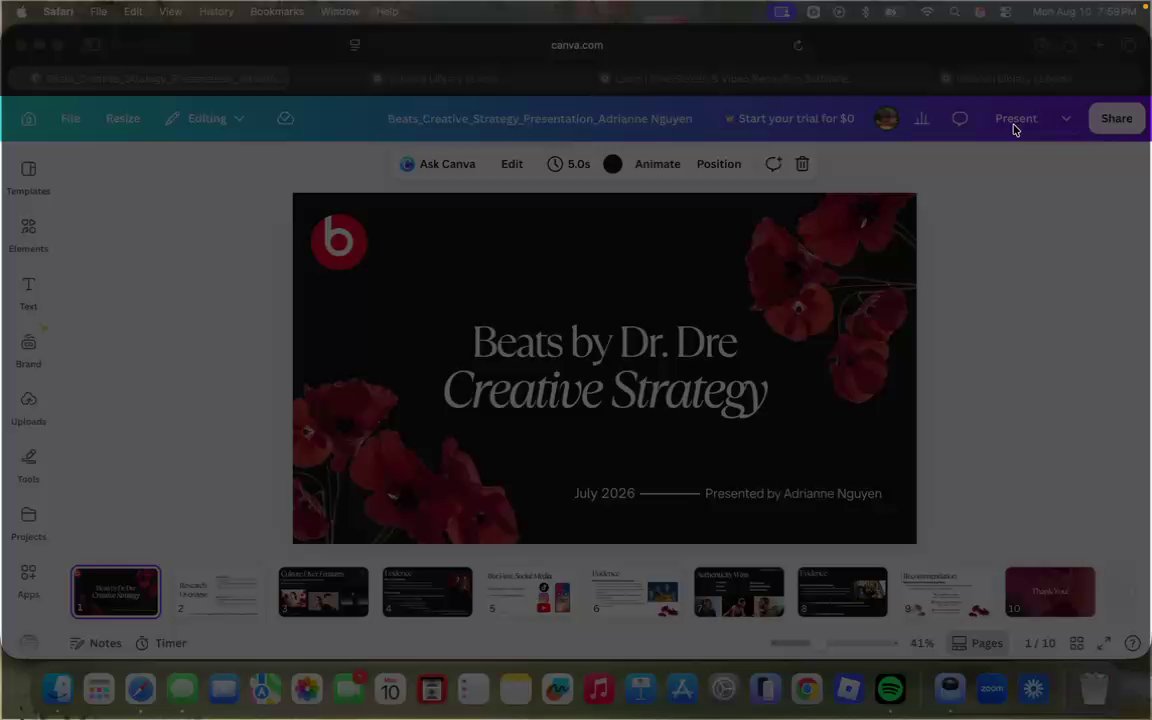Open the Canva File menu
Screen dimensions: 1152x720
tap(71, 118)
